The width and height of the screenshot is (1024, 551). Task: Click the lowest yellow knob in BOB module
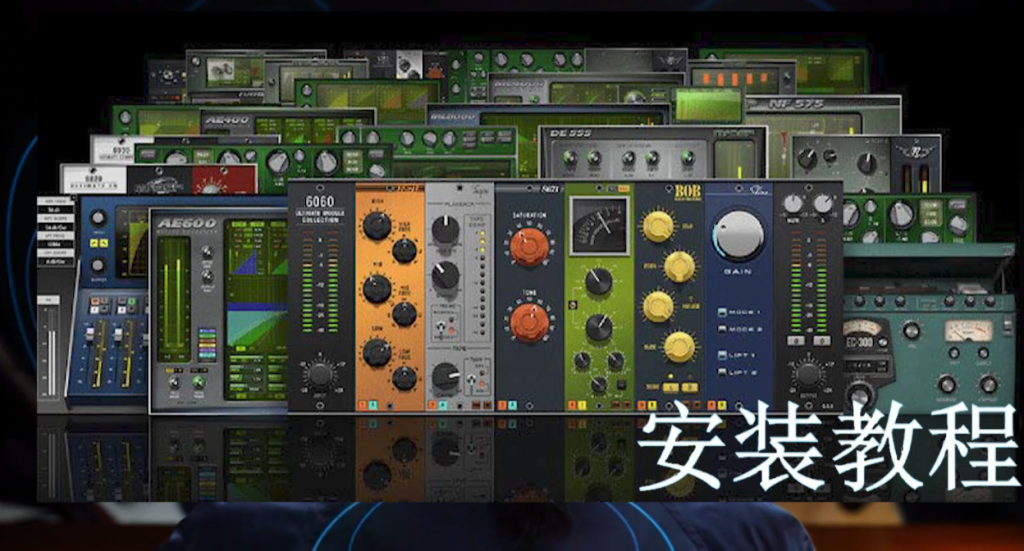[679, 347]
